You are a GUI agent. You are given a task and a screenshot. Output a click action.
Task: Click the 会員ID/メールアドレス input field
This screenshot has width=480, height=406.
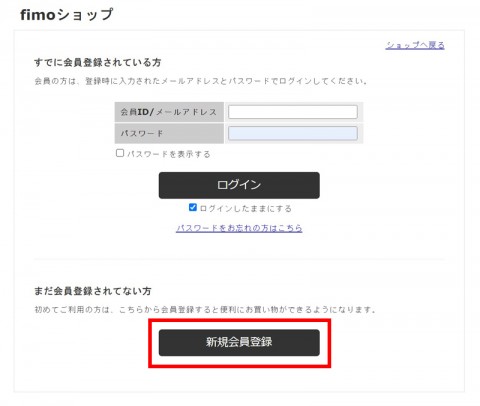tap(293, 112)
